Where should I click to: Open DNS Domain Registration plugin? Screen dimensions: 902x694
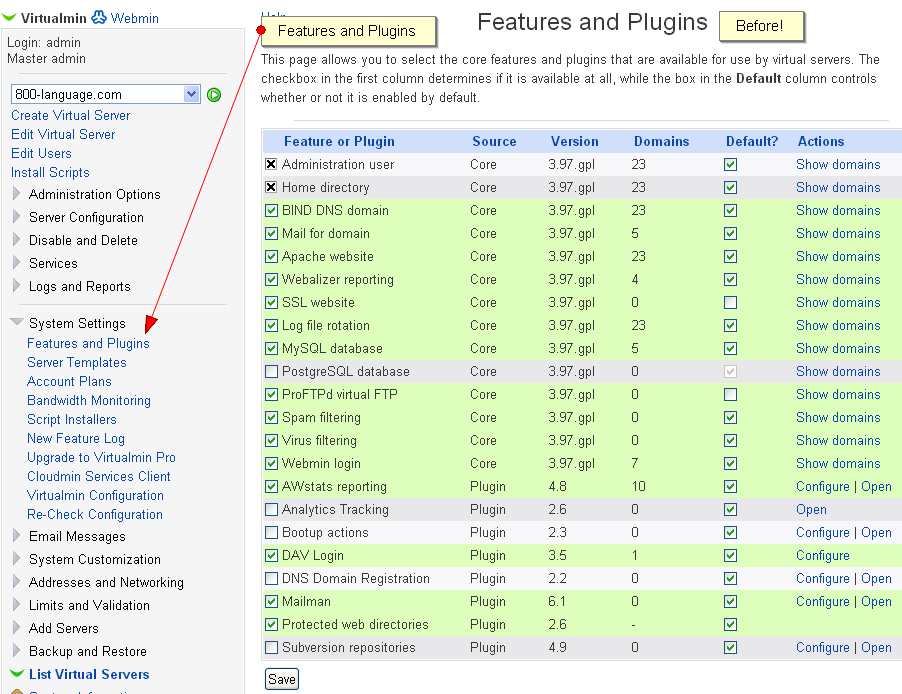[876, 578]
